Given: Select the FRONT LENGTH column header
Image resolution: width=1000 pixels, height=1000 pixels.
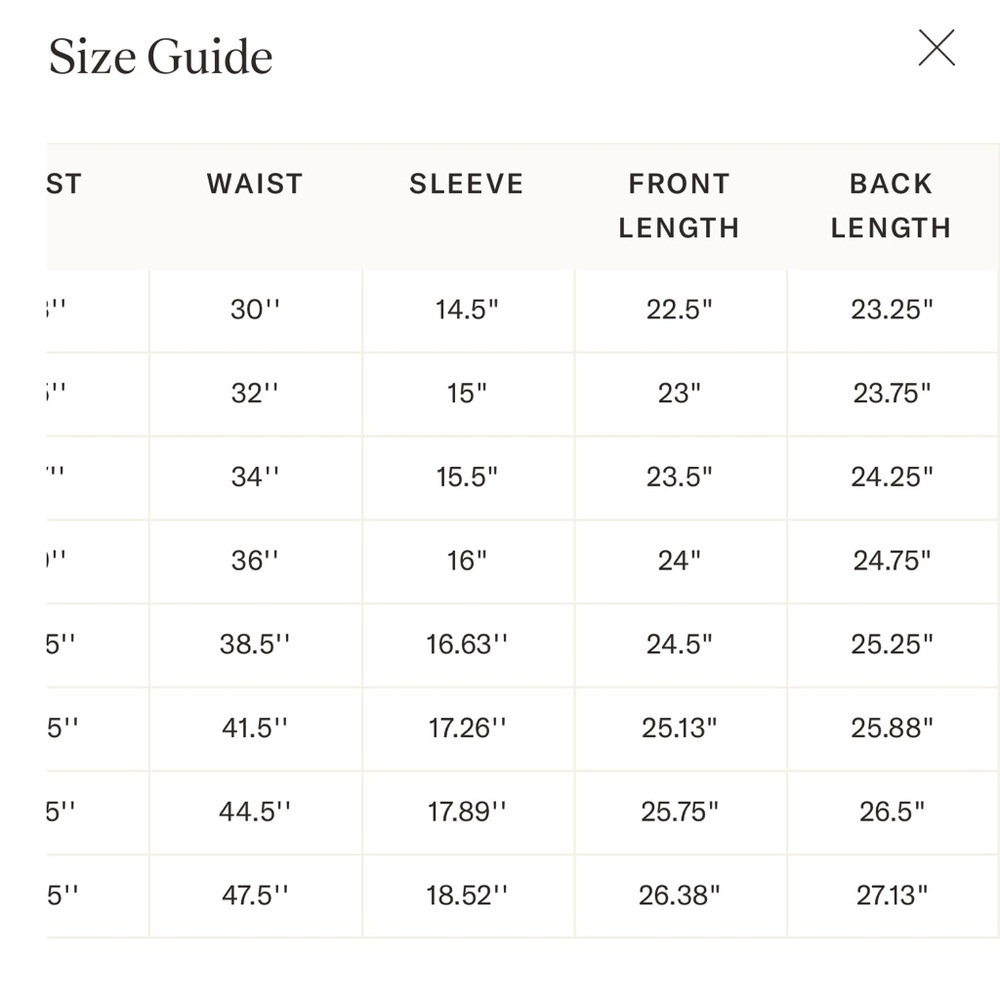Looking at the screenshot, I should [679, 206].
